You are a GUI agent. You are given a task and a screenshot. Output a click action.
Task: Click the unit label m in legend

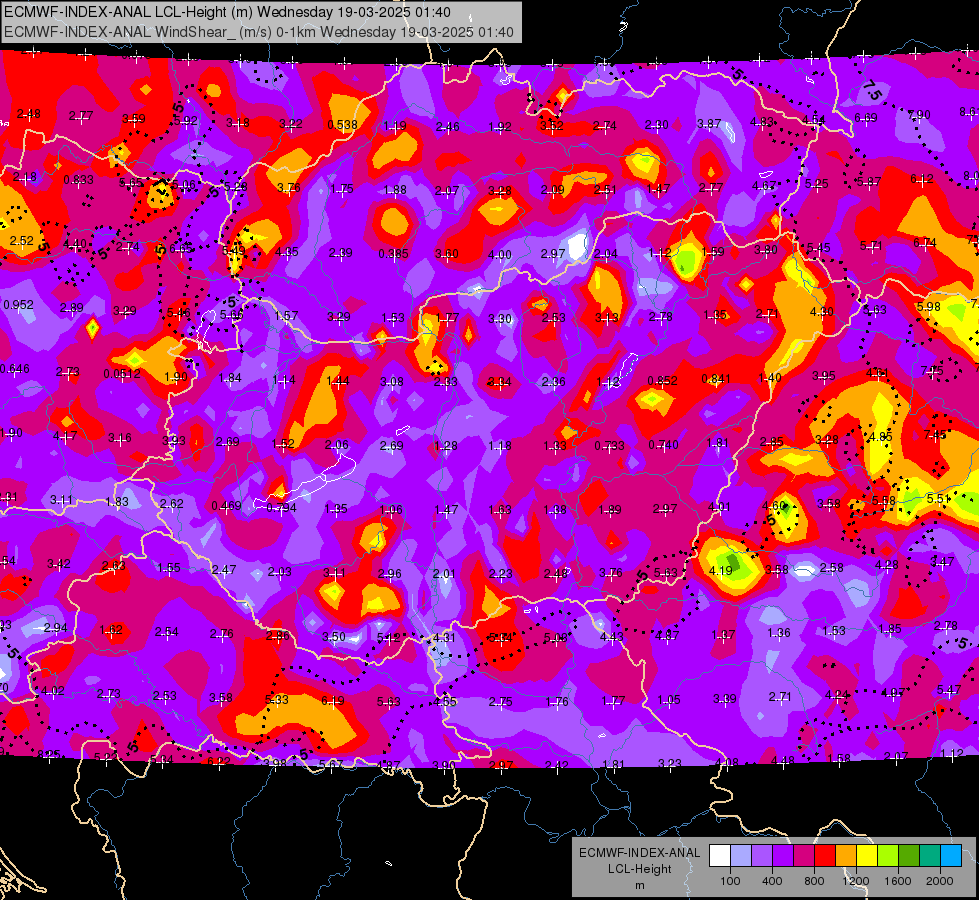point(639,886)
